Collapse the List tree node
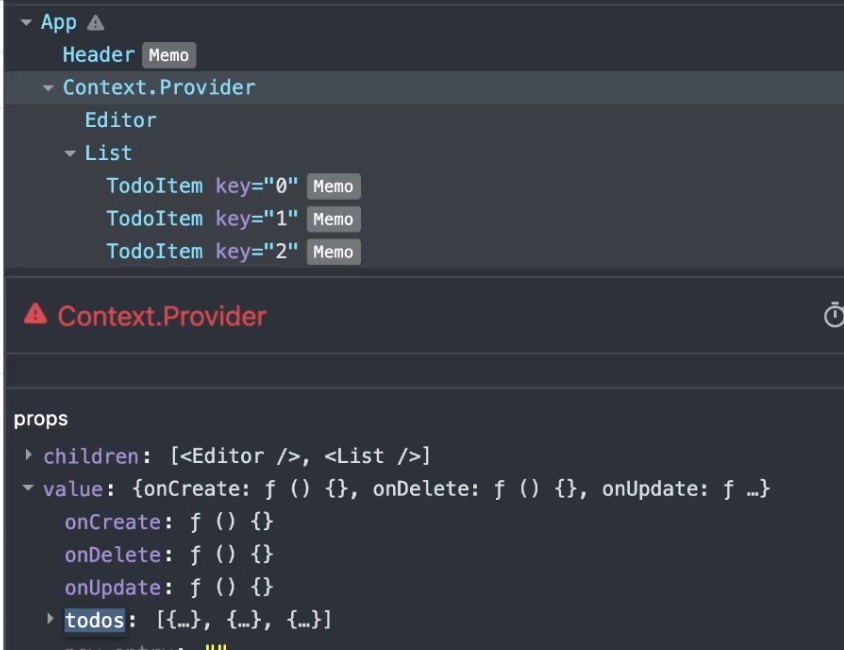This screenshot has height=650, width=844. point(70,153)
